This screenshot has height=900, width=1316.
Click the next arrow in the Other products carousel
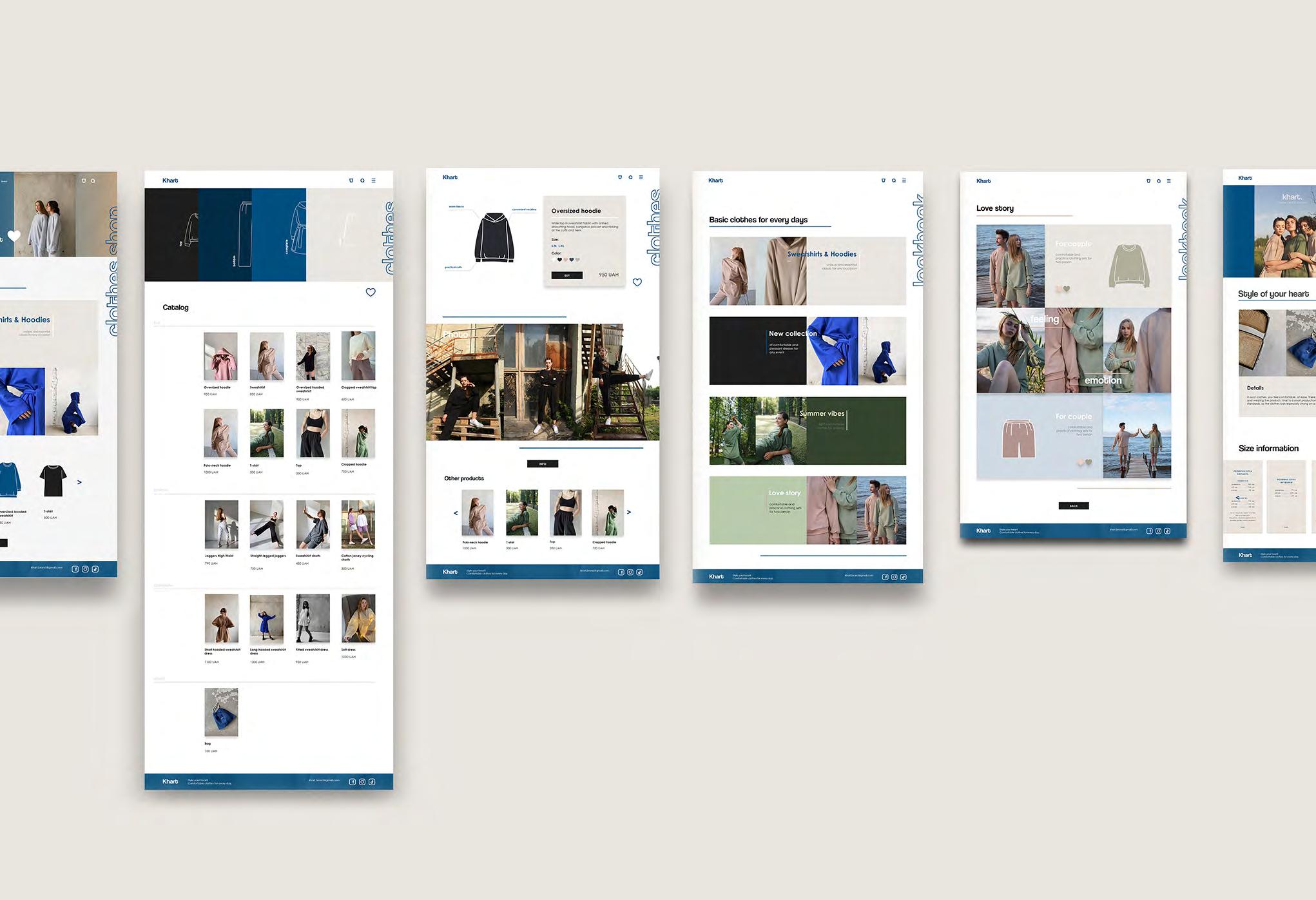(629, 513)
